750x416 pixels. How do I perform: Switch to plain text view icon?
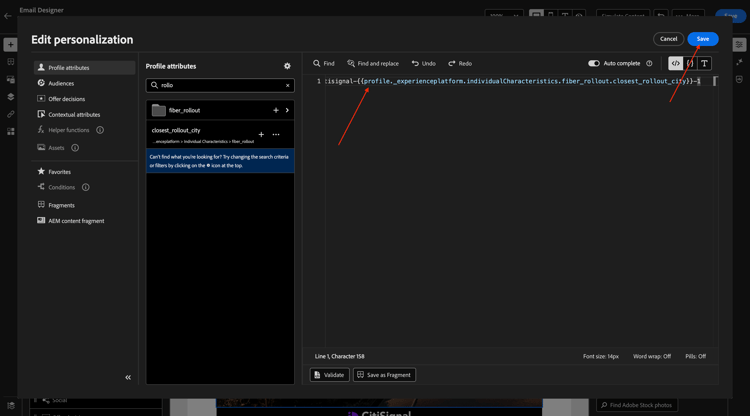point(704,63)
